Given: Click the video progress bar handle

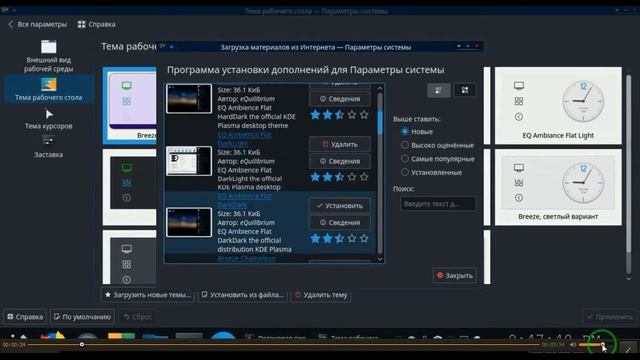Looking at the screenshot, I should tap(82, 345).
